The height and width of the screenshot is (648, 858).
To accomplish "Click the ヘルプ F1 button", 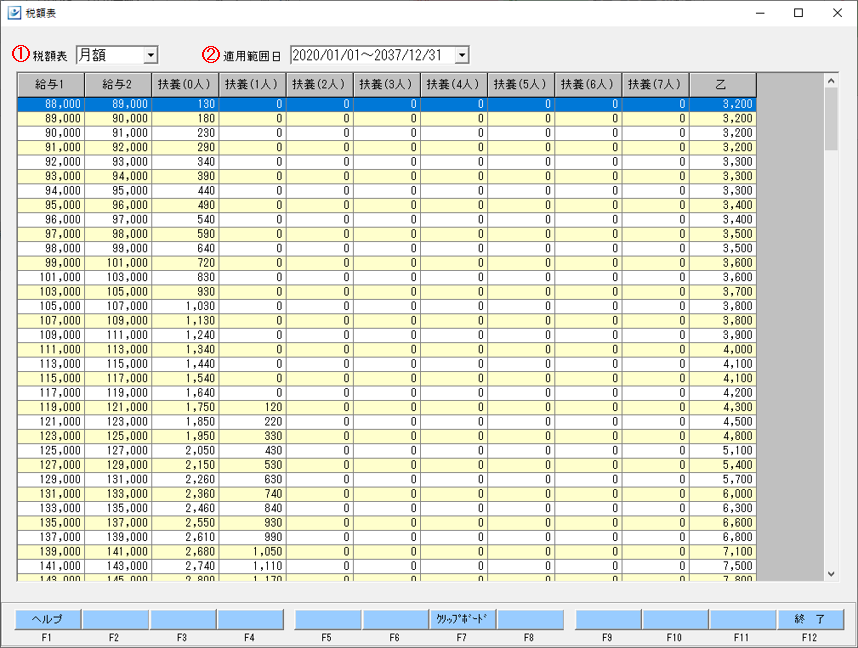I will point(48,619).
